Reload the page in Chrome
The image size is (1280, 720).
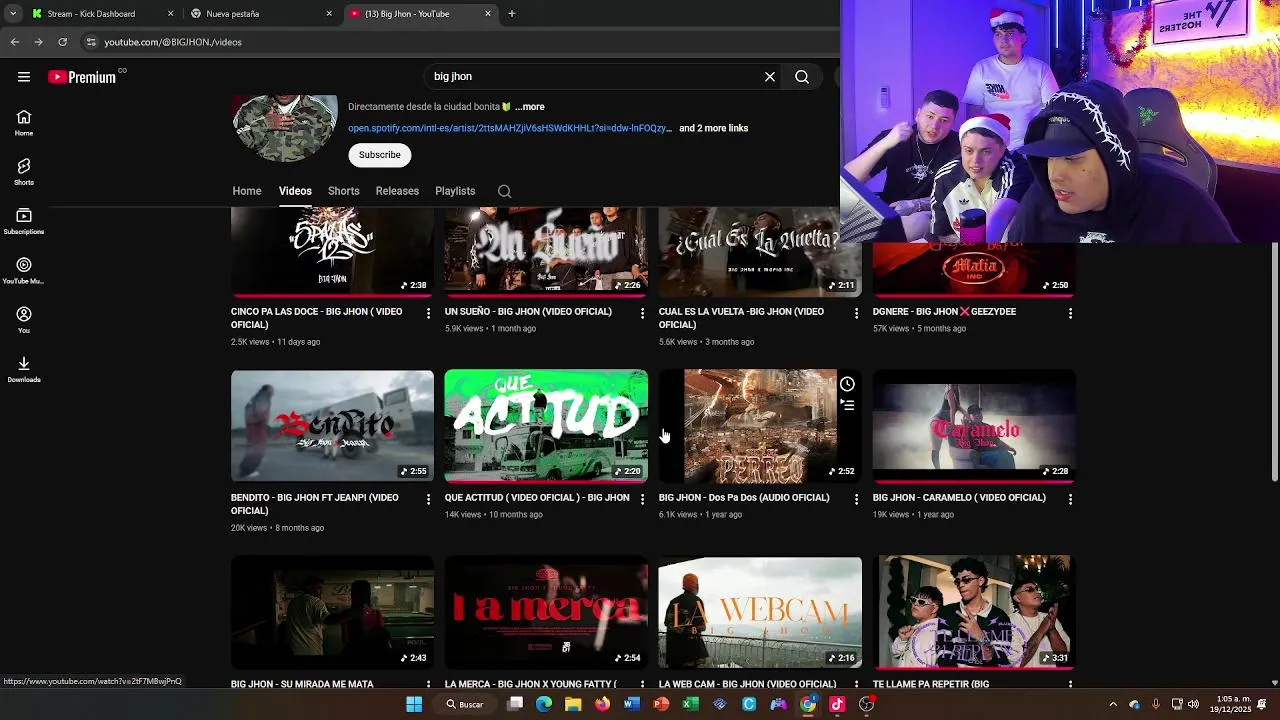(62, 42)
